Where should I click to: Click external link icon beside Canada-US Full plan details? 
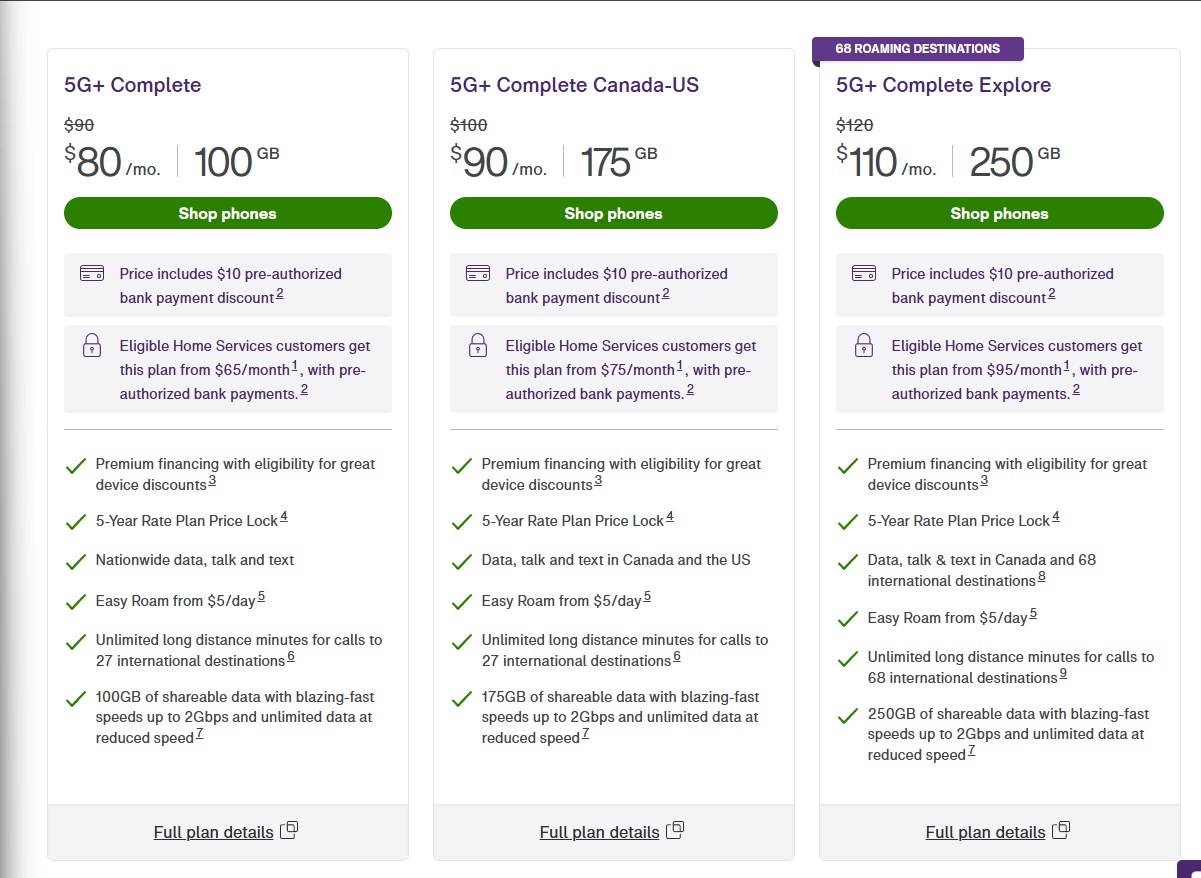[x=676, y=830]
